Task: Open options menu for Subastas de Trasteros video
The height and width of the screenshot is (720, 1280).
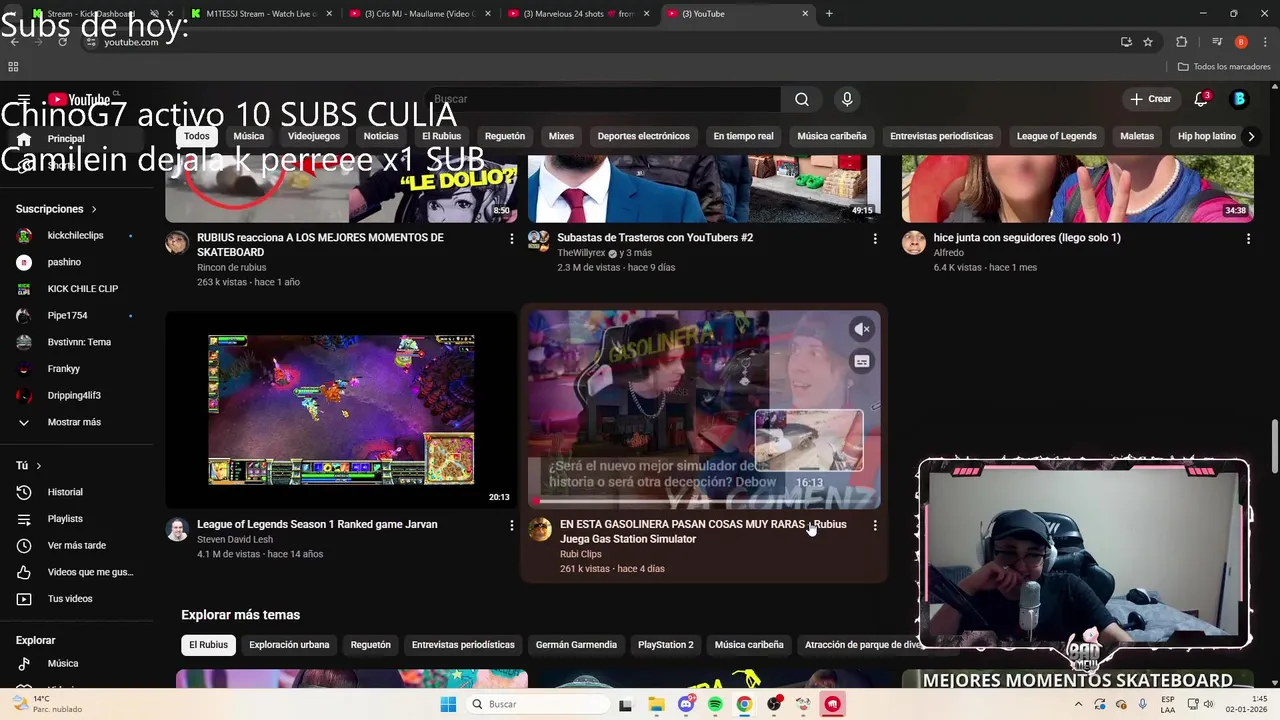Action: (875, 238)
